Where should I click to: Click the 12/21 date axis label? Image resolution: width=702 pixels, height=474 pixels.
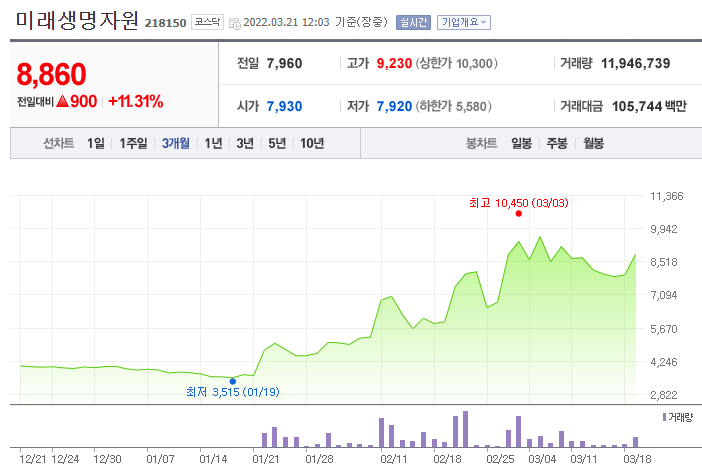(x=33, y=459)
